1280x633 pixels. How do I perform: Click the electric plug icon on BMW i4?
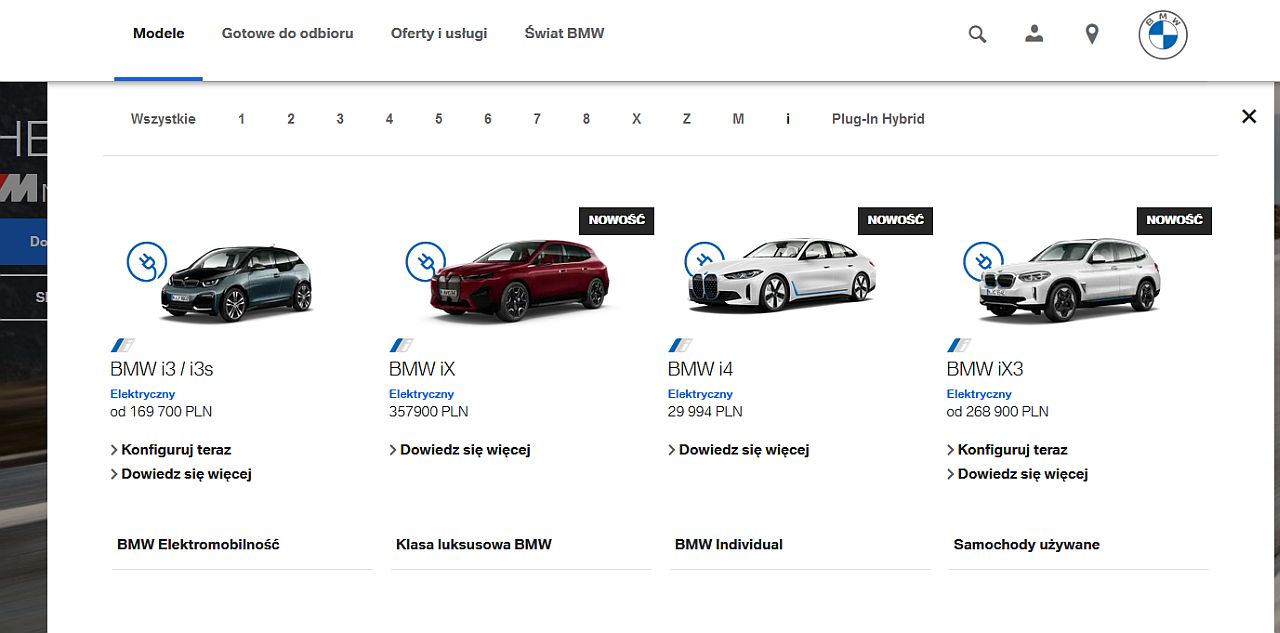(705, 262)
